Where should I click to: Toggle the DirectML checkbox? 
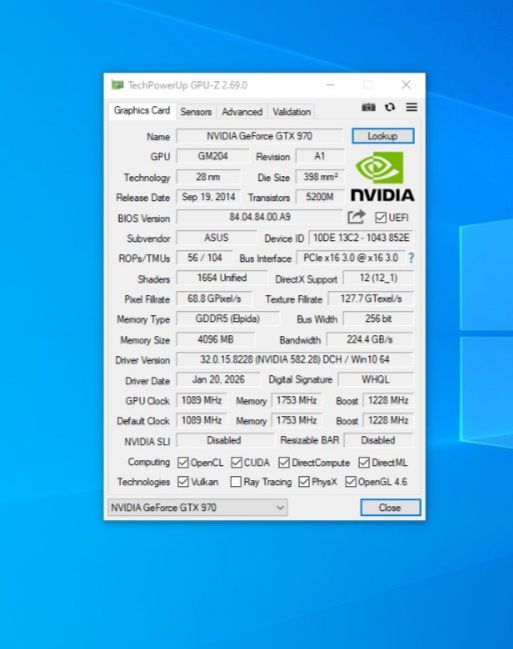click(364, 463)
